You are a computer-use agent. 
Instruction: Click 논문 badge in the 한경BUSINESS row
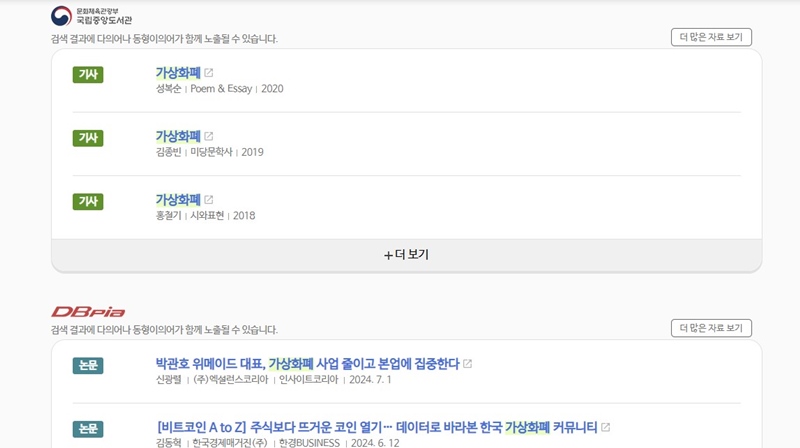[x=88, y=429]
